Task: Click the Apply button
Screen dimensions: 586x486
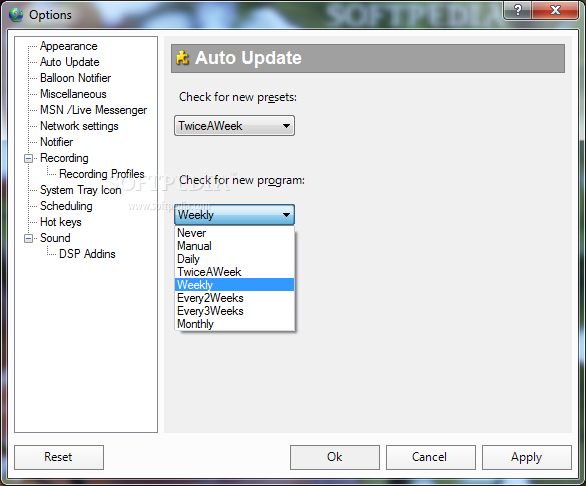Action: point(526,457)
